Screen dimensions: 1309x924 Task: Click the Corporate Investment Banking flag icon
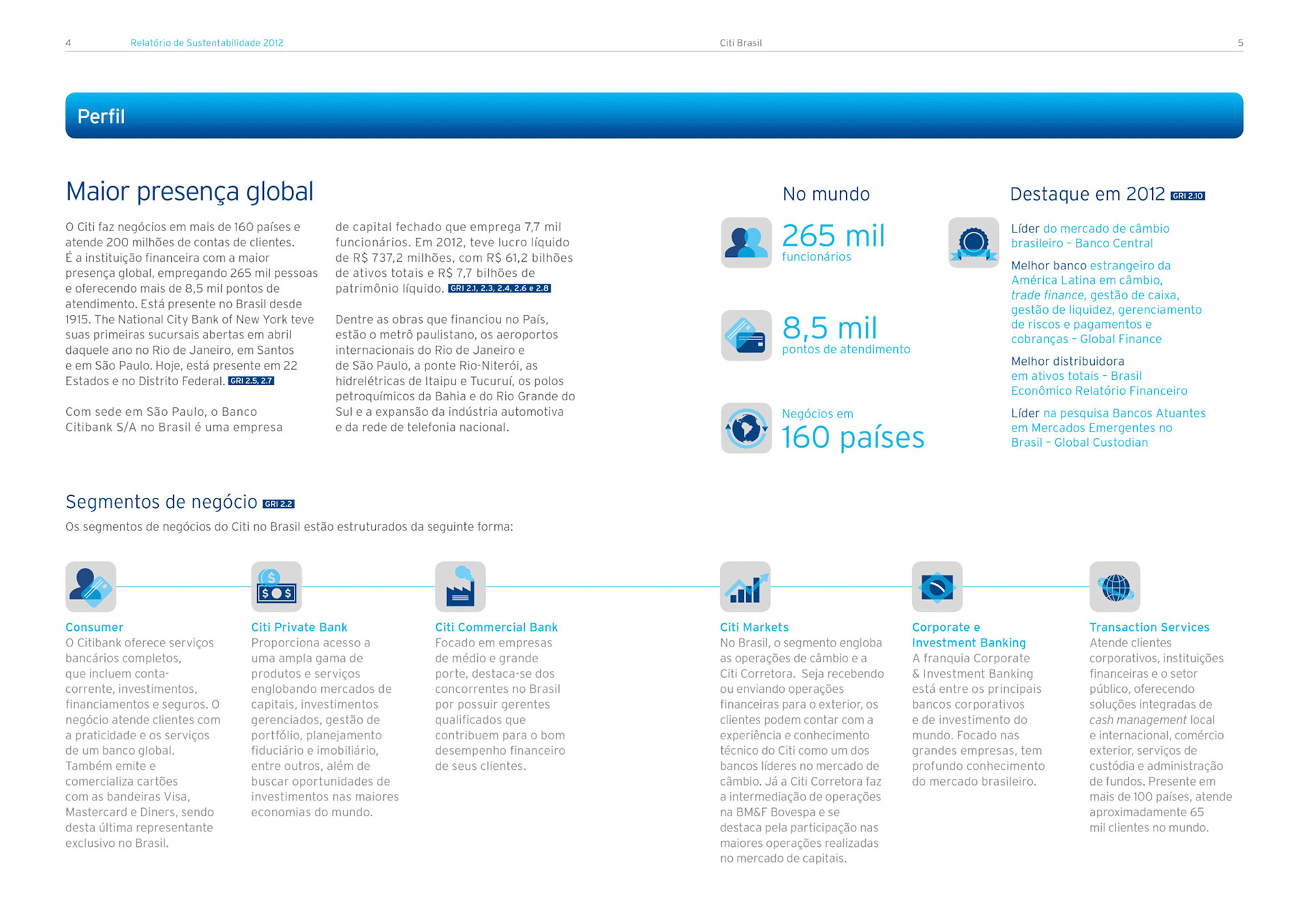937,586
